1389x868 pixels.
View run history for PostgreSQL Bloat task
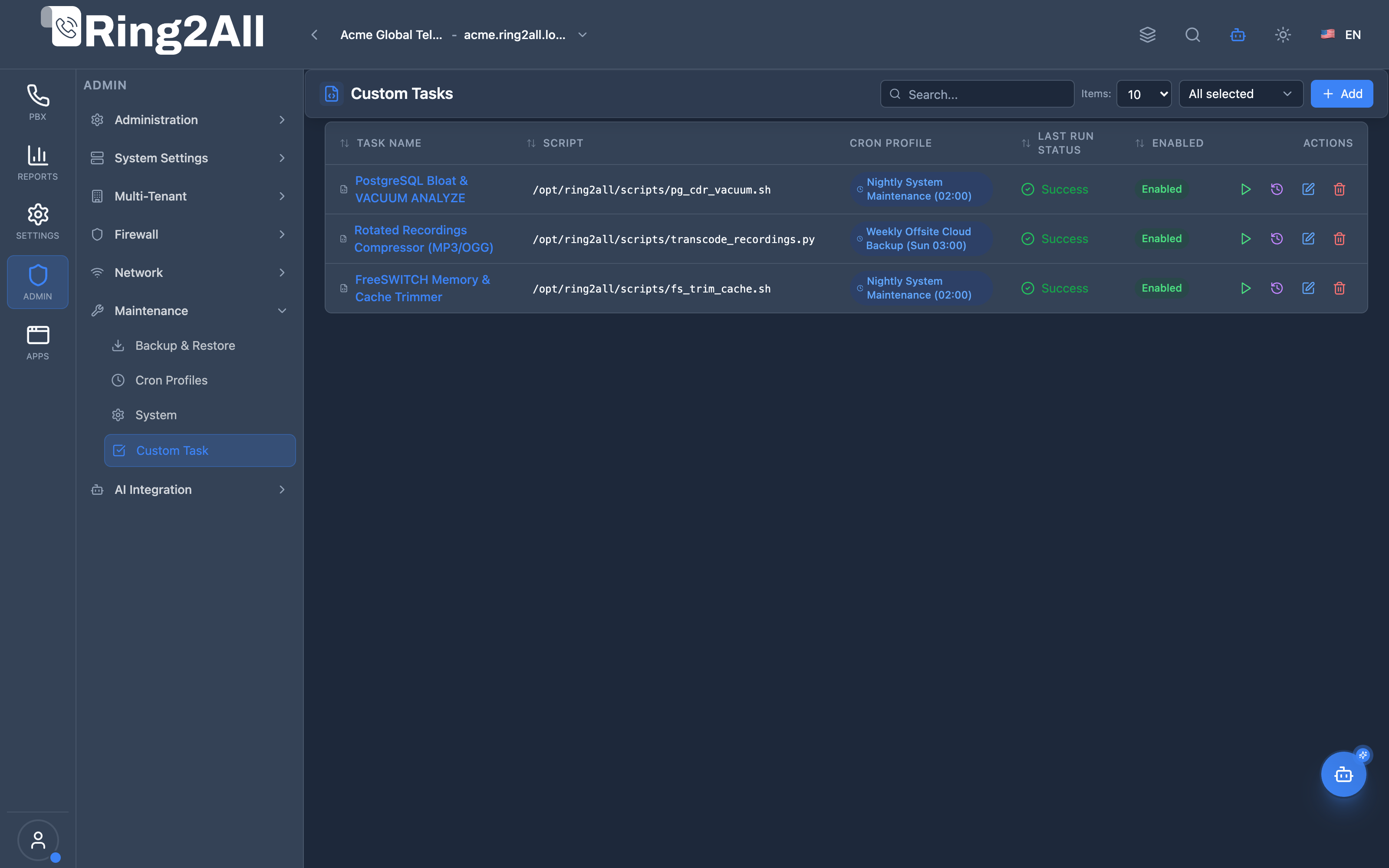click(1277, 190)
